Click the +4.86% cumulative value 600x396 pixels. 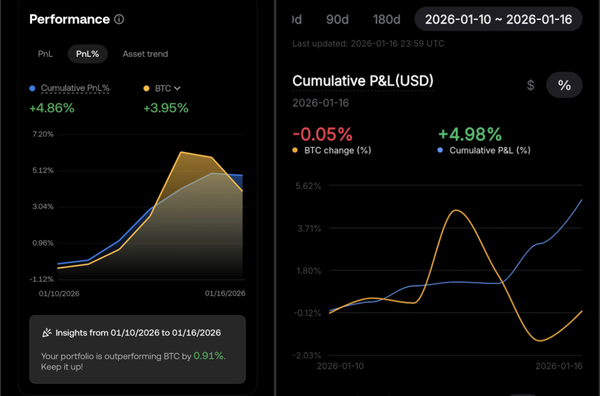coord(52,108)
